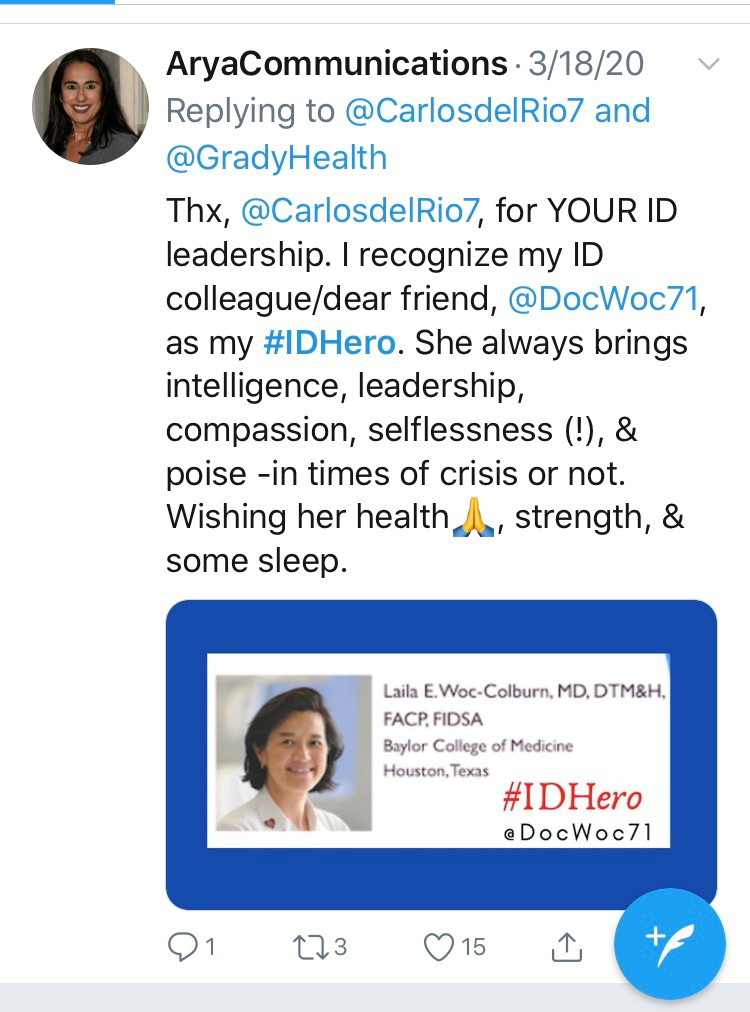View the like count of 15
The image size is (750, 1012).
(473, 947)
